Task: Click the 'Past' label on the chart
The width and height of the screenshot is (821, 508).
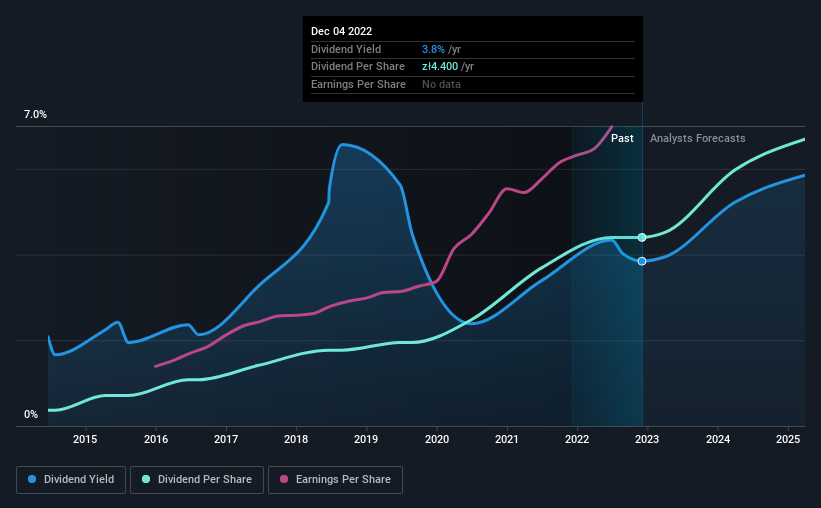Action: click(622, 138)
